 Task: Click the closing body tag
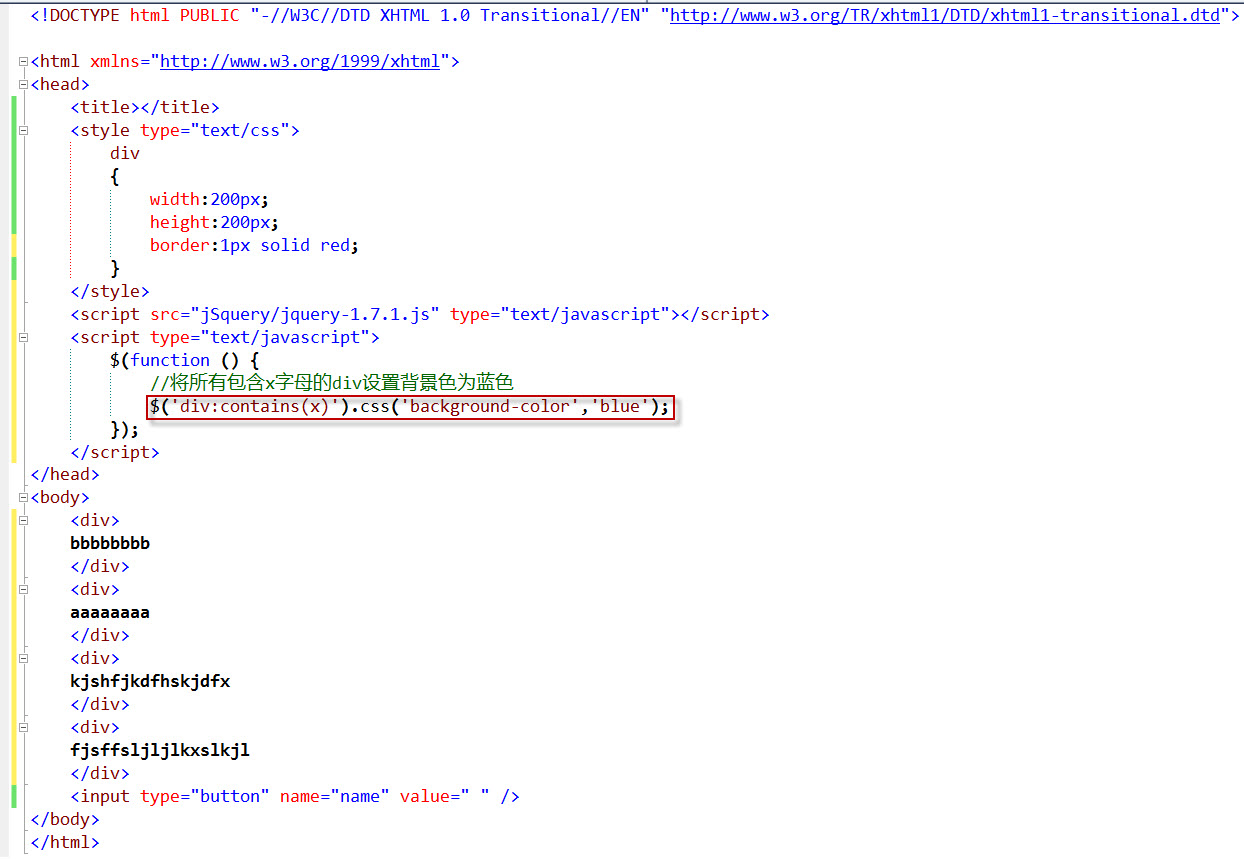[x=65, y=820]
